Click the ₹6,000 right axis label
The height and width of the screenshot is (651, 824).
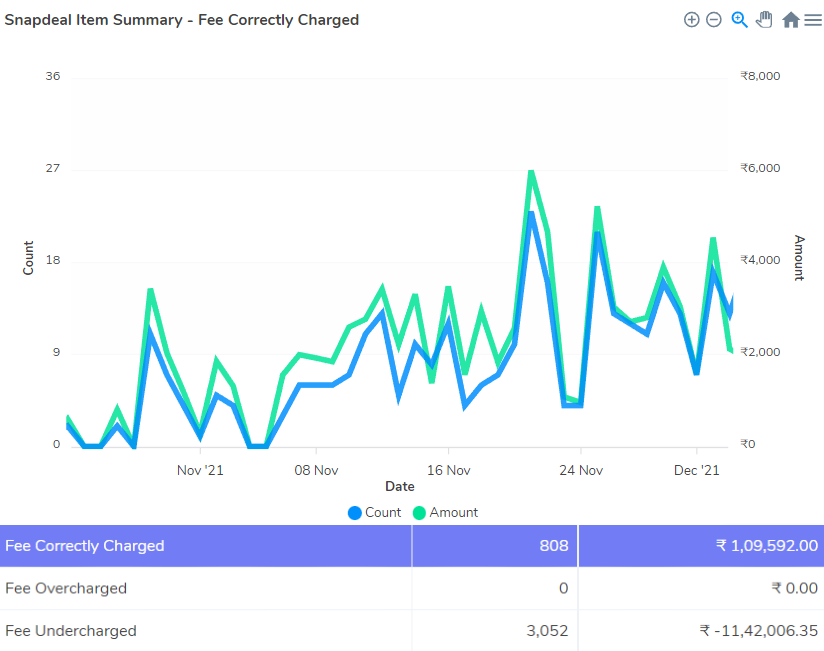click(x=760, y=168)
